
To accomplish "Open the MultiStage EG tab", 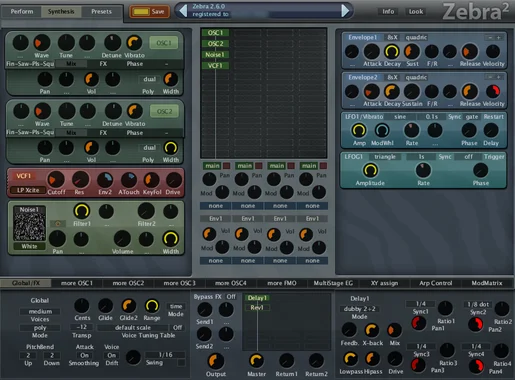I will click(x=333, y=283).
